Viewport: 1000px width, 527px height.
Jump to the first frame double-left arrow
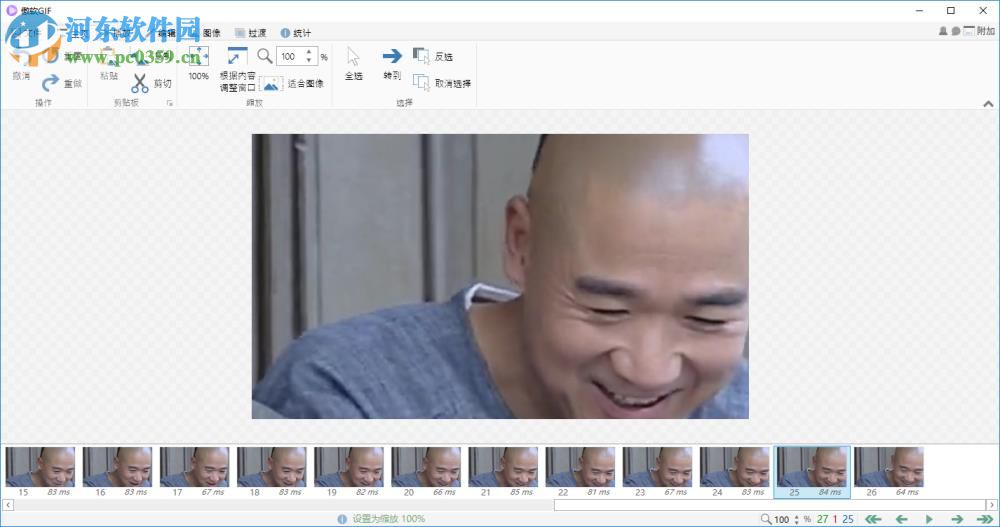(x=873, y=519)
